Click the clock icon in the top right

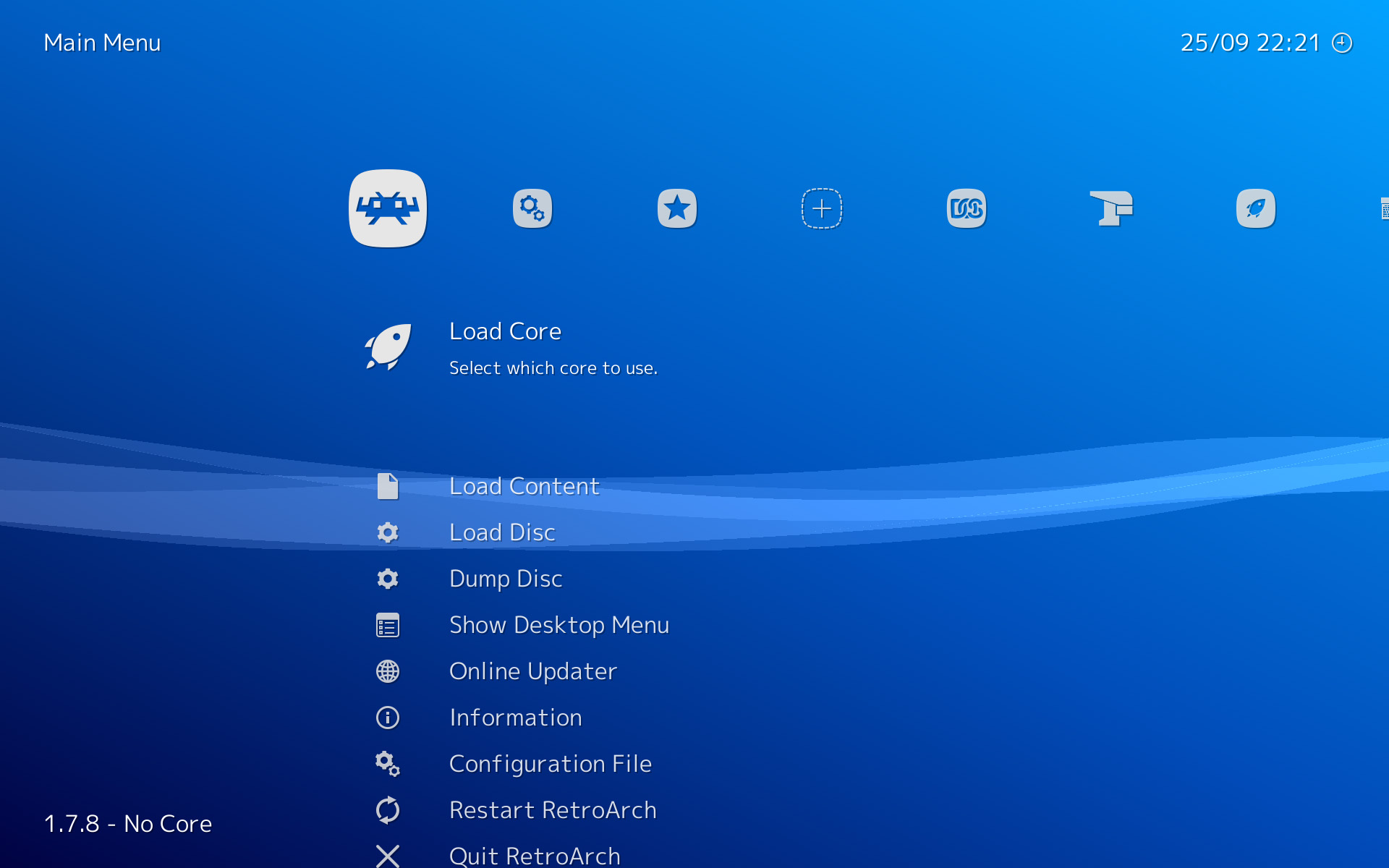(x=1343, y=42)
